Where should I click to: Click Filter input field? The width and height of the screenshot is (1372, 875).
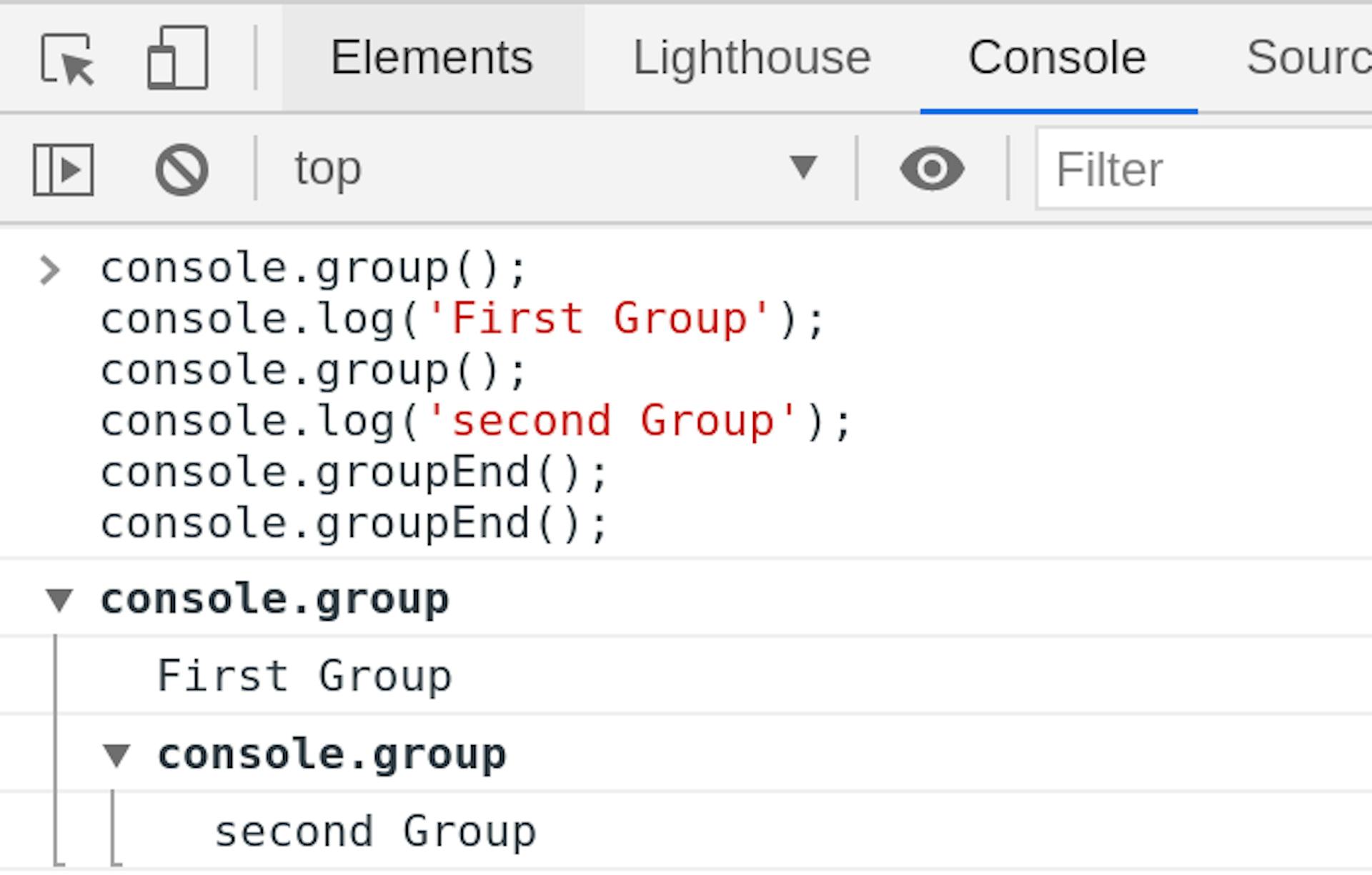pyautogui.click(x=1200, y=168)
